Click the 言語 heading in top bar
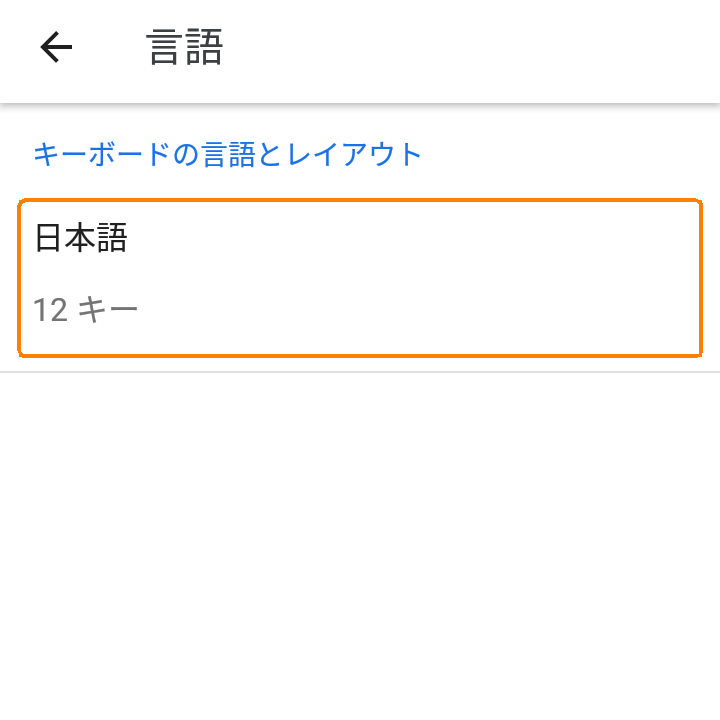Screen dimensions: 720x720 (x=185, y=47)
